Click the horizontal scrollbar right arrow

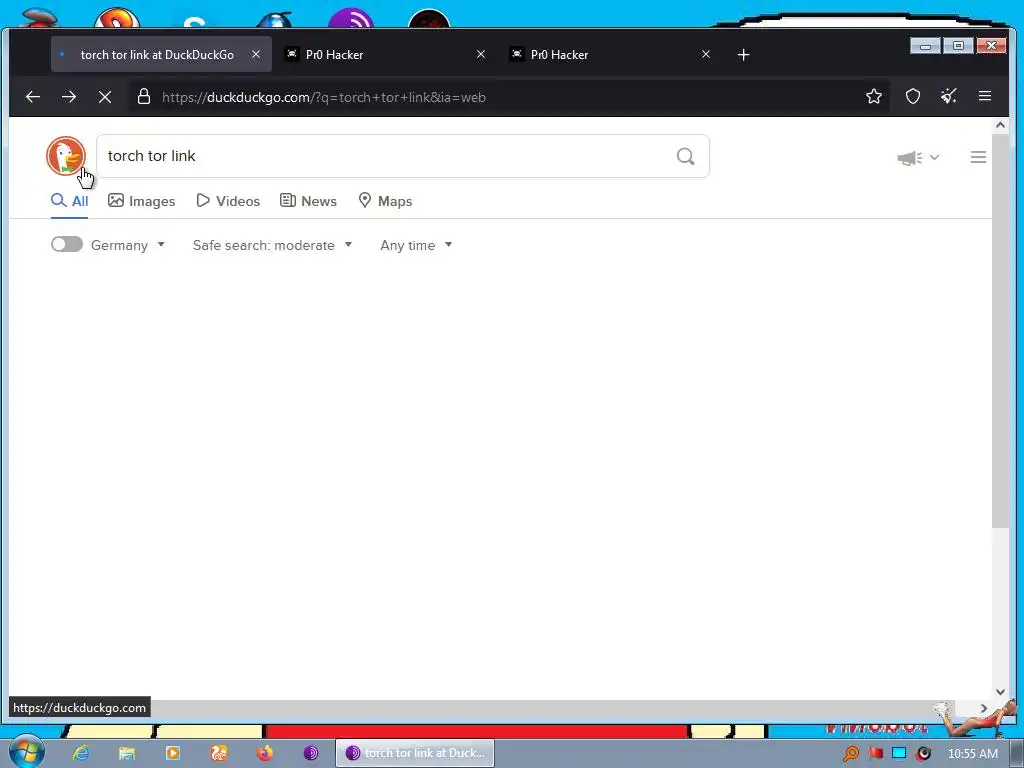click(984, 708)
